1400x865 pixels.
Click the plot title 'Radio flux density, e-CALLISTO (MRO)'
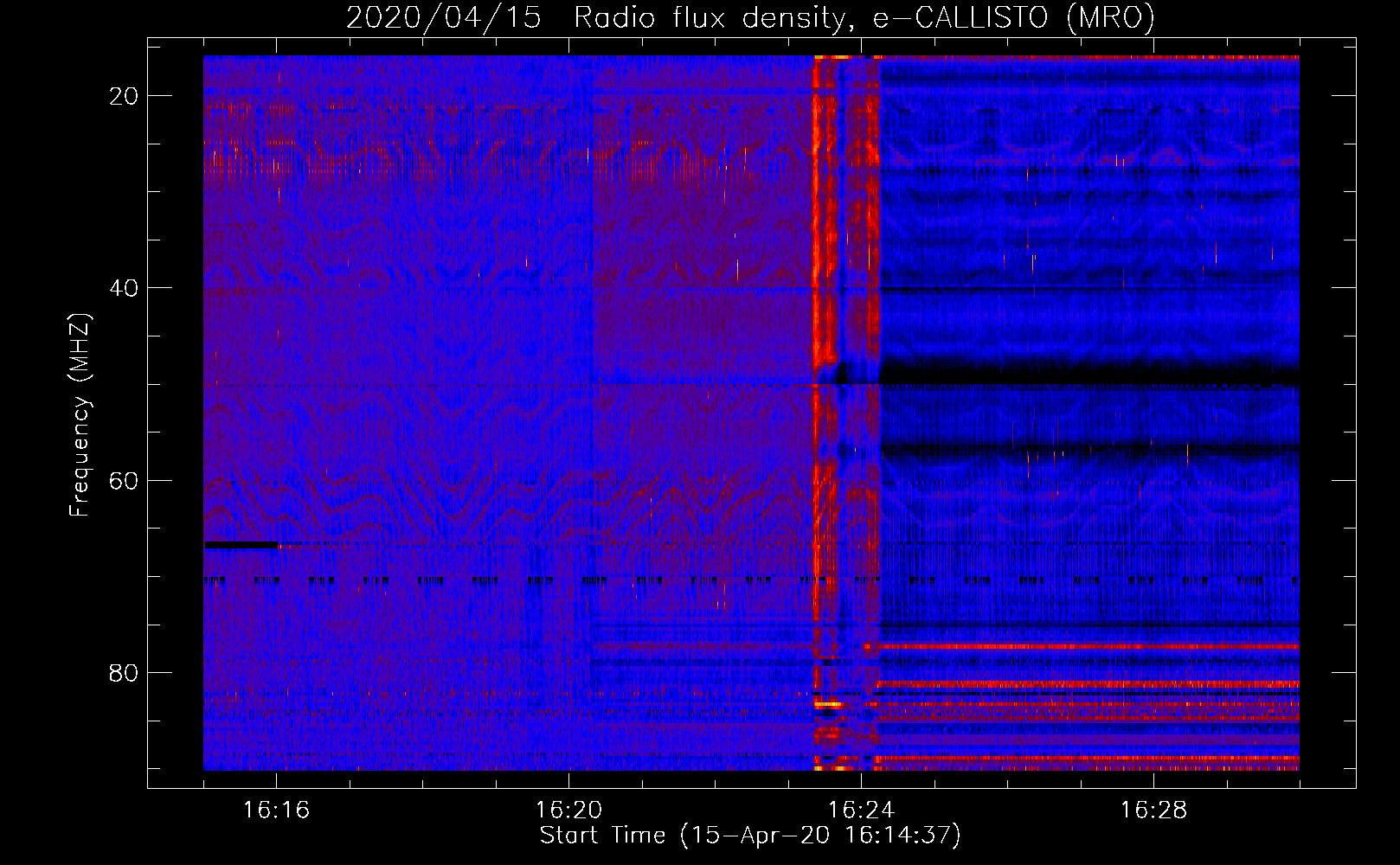click(864, 17)
